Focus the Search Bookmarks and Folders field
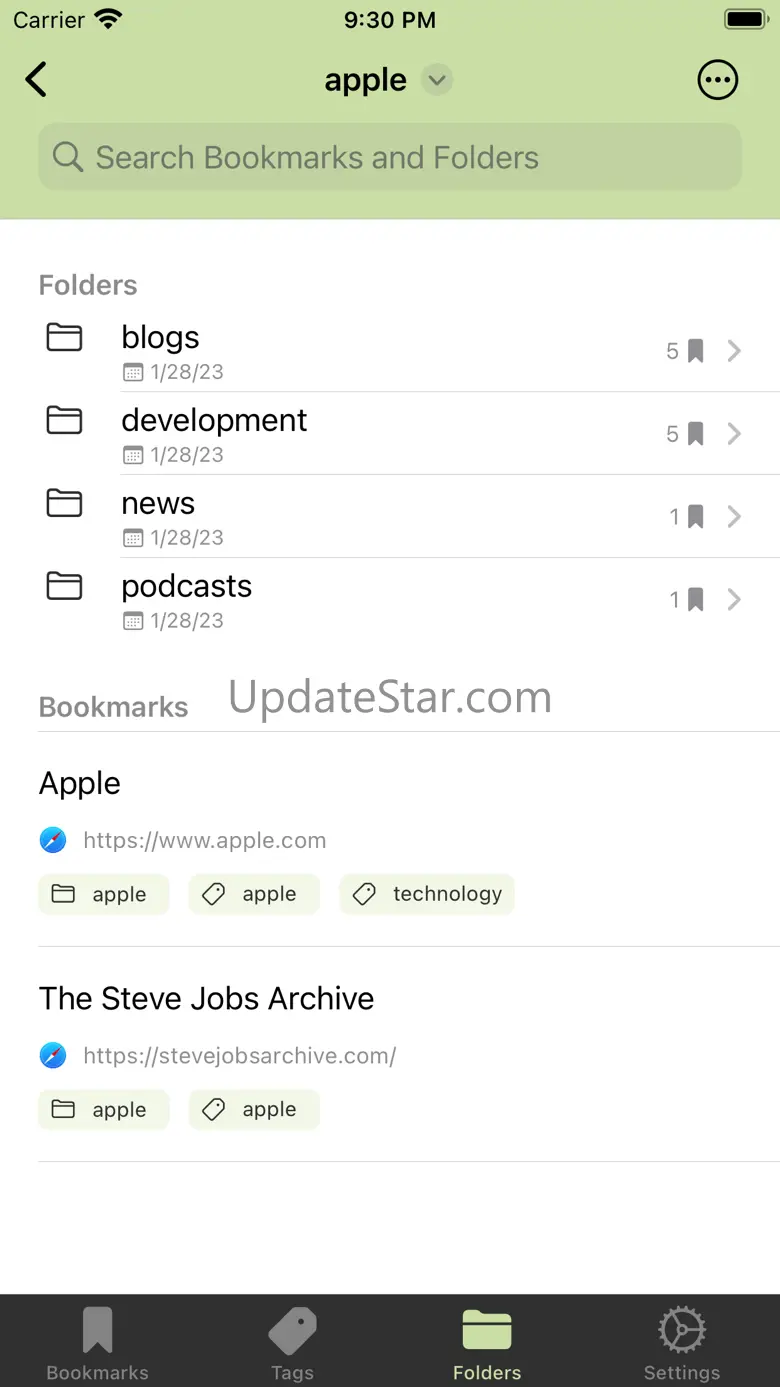 coord(390,157)
